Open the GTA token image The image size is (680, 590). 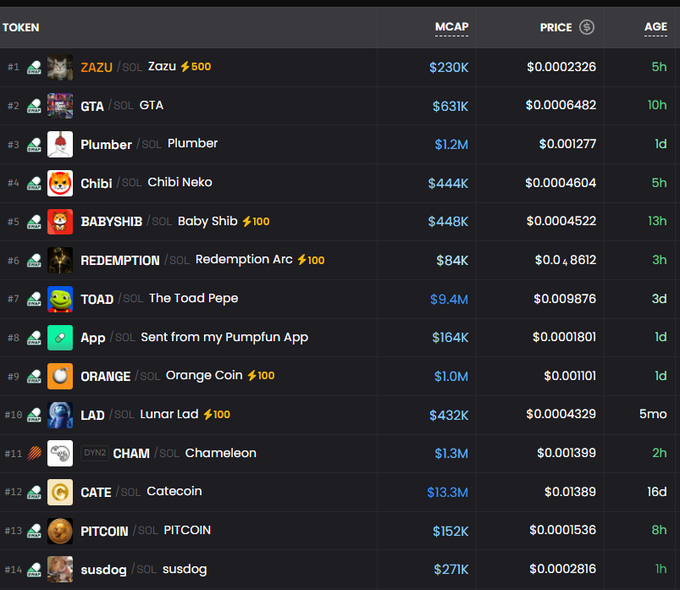(x=60, y=106)
